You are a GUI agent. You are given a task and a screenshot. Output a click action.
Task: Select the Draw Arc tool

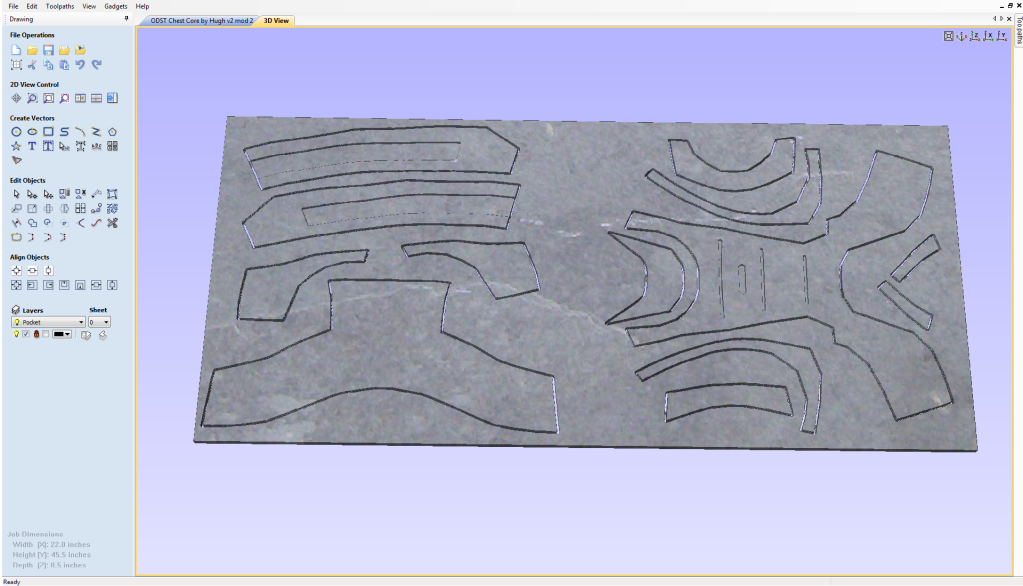click(x=80, y=132)
